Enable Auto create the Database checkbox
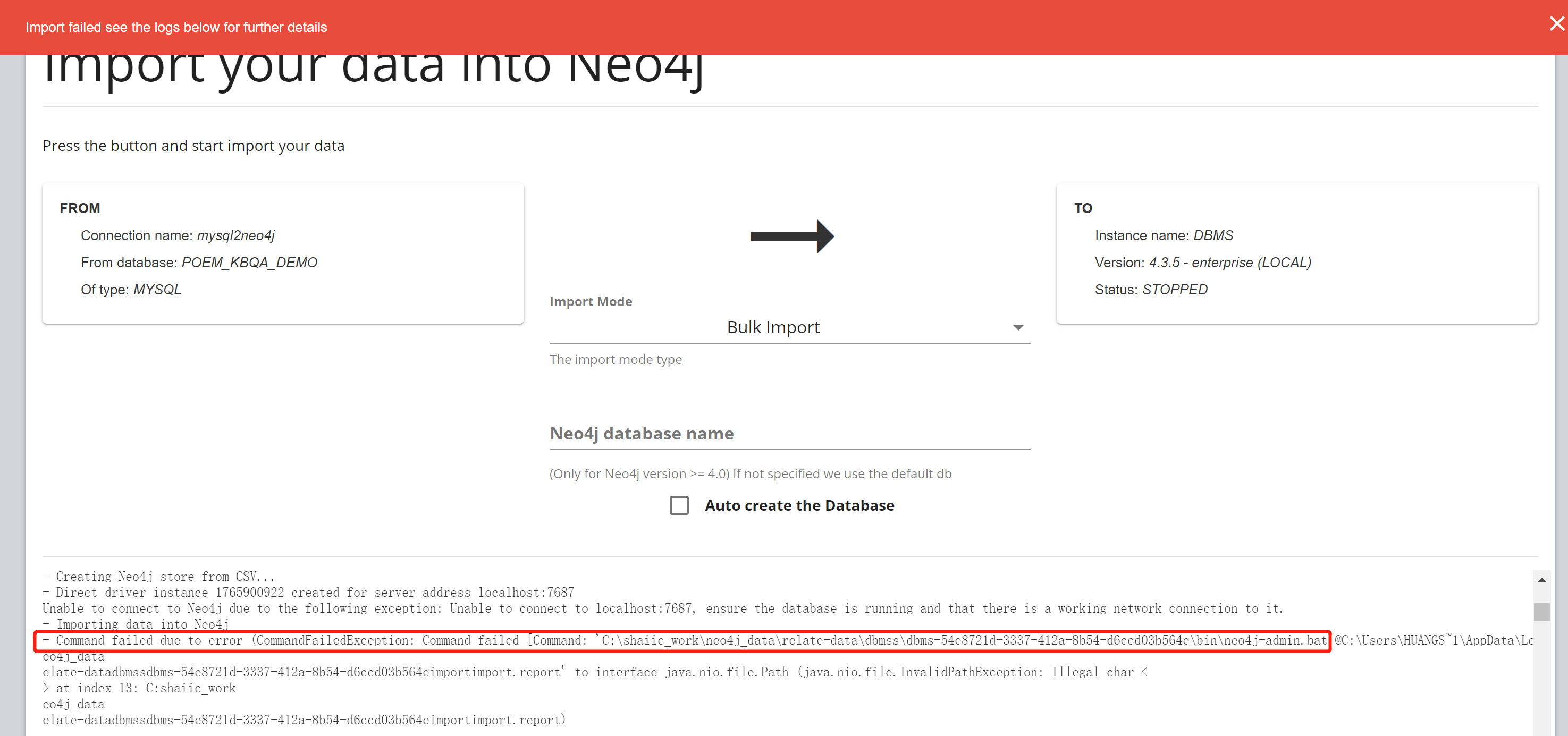Screen dimensions: 1568x736 (x=679, y=505)
